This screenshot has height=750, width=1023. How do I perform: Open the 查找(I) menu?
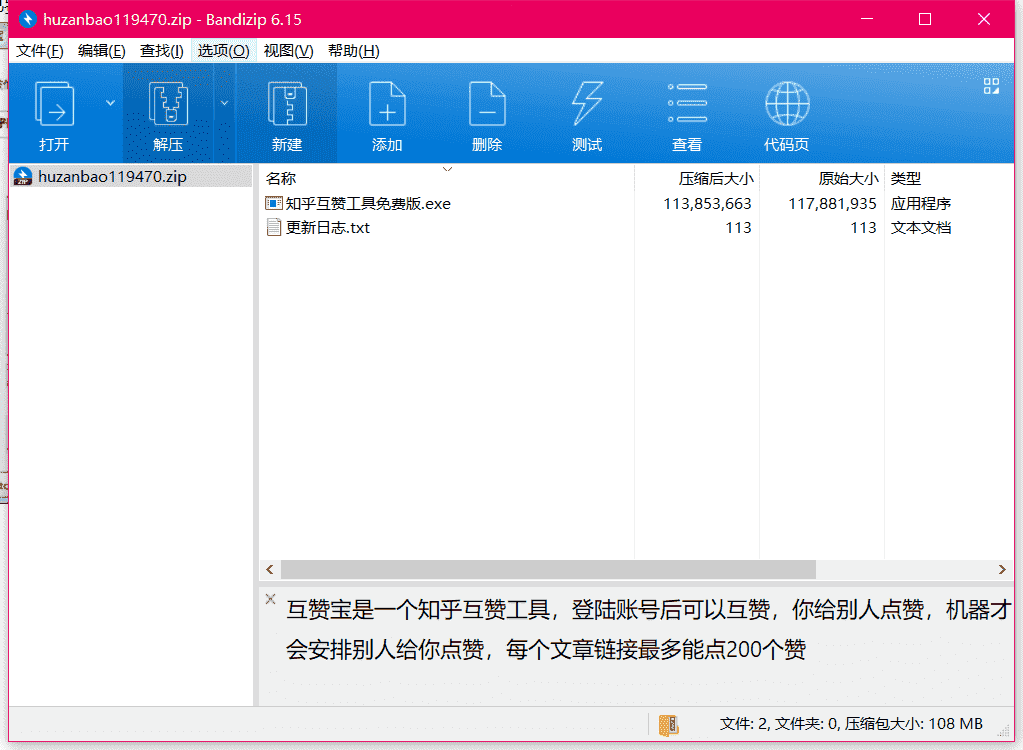click(x=161, y=51)
